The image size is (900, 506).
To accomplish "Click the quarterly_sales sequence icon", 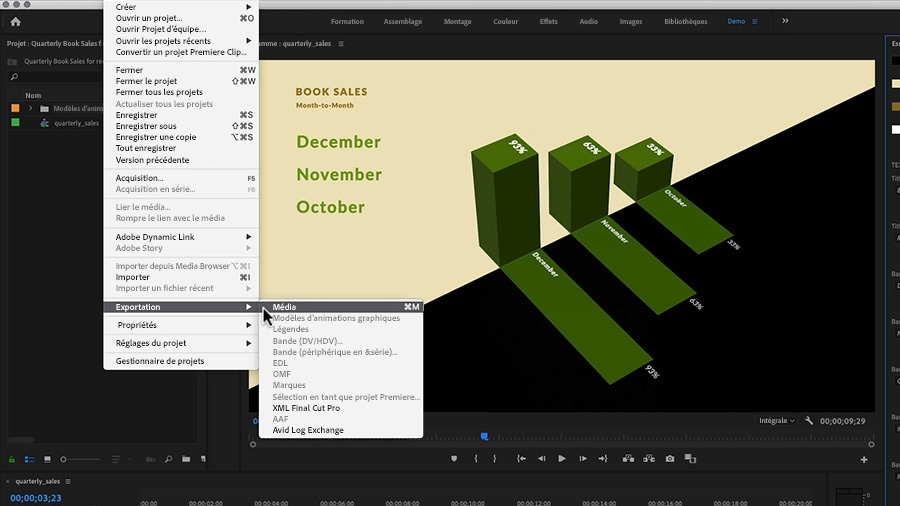I will [x=44, y=123].
